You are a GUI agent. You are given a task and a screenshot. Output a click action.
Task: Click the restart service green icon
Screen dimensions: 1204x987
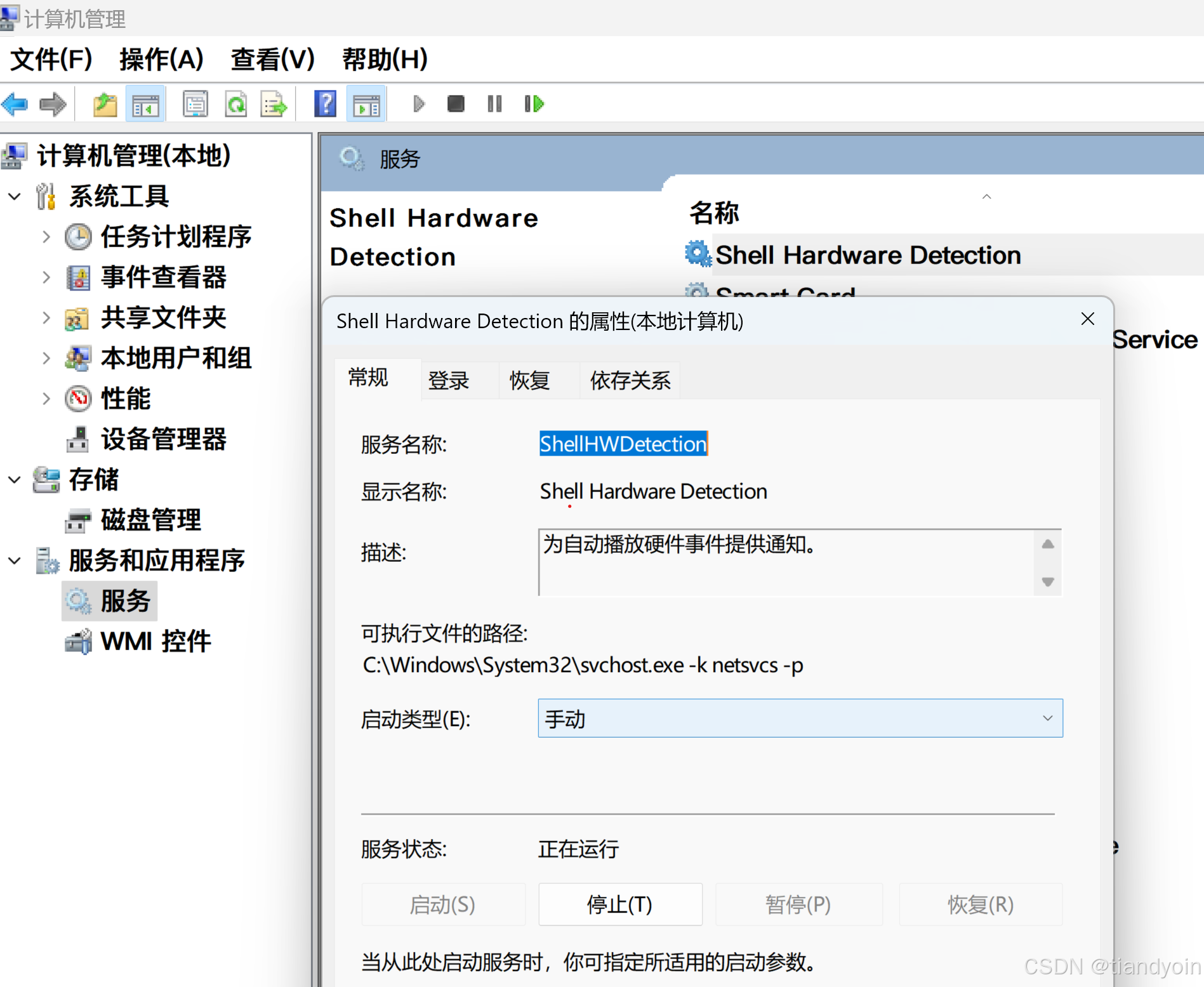point(534,103)
